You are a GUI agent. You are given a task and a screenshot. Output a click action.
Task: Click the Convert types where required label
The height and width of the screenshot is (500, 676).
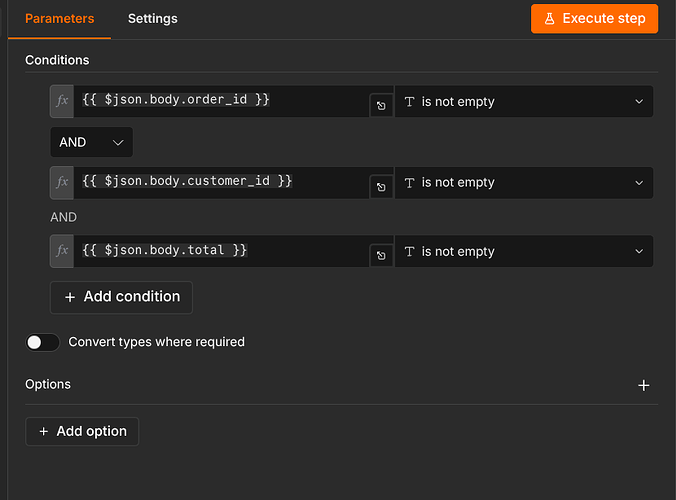point(156,342)
